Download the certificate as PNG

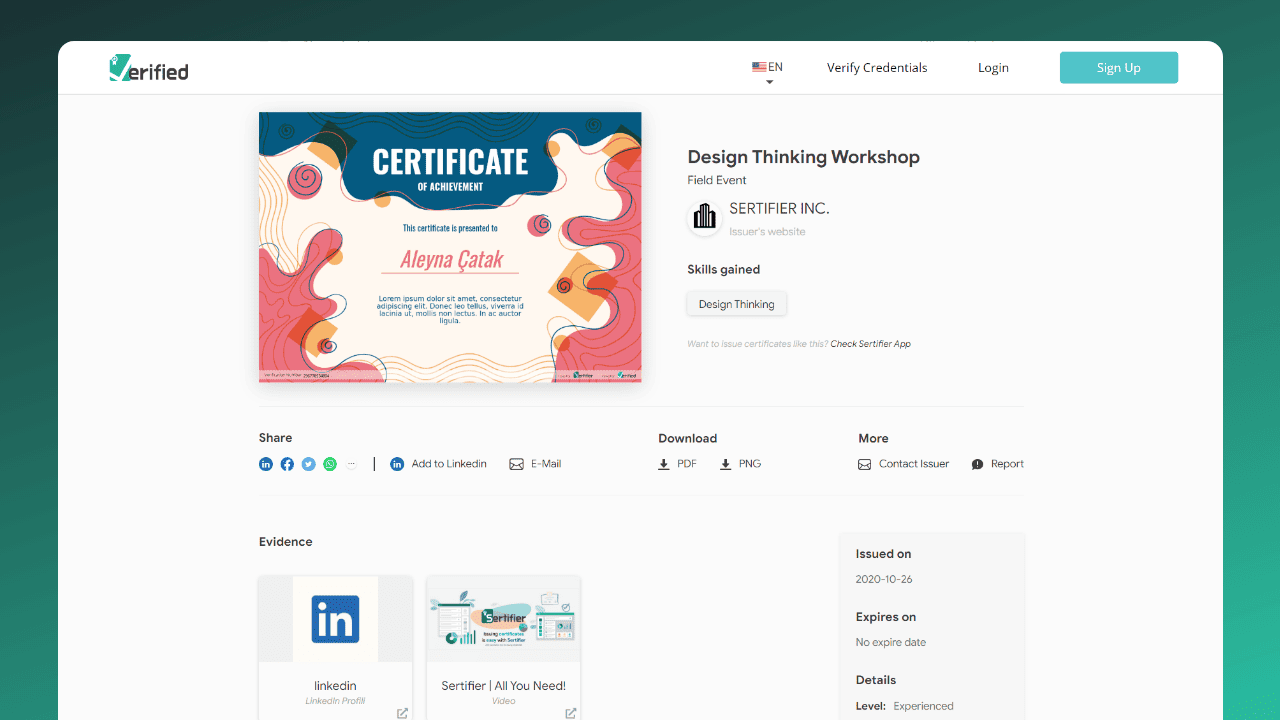[x=741, y=464]
